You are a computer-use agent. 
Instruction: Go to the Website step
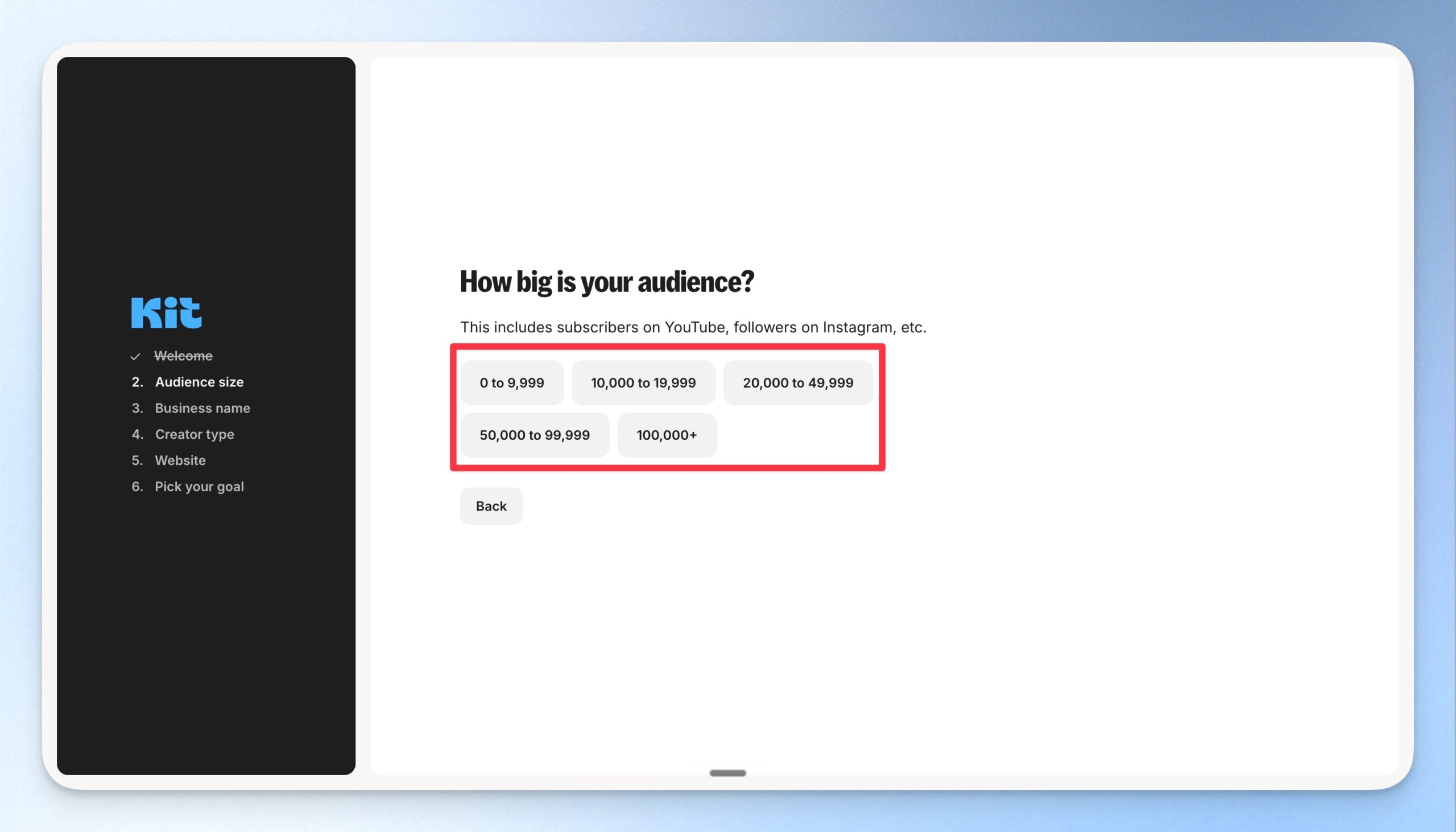click(180, 460)
